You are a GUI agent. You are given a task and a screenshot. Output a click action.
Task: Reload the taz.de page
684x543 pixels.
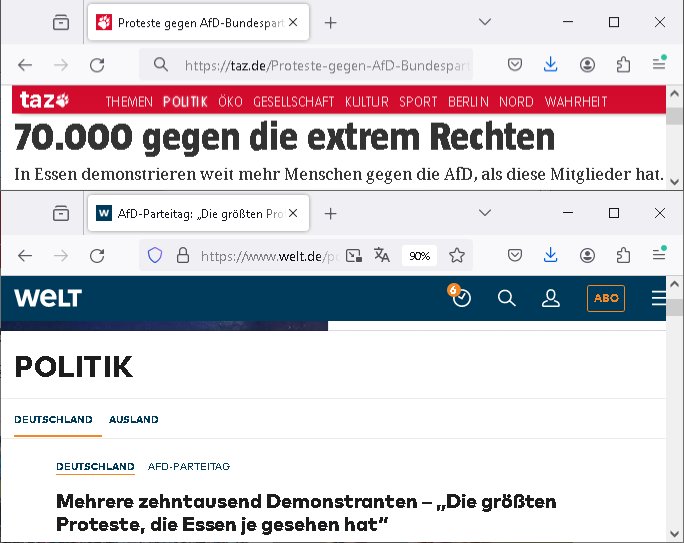(x=97, y=65)
